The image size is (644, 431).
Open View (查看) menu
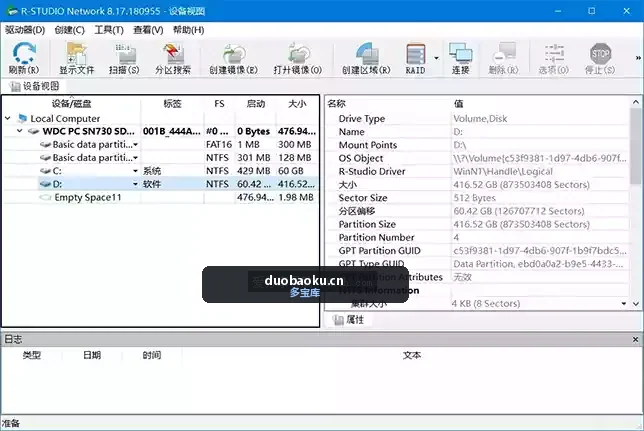click(x=148, y=30)
